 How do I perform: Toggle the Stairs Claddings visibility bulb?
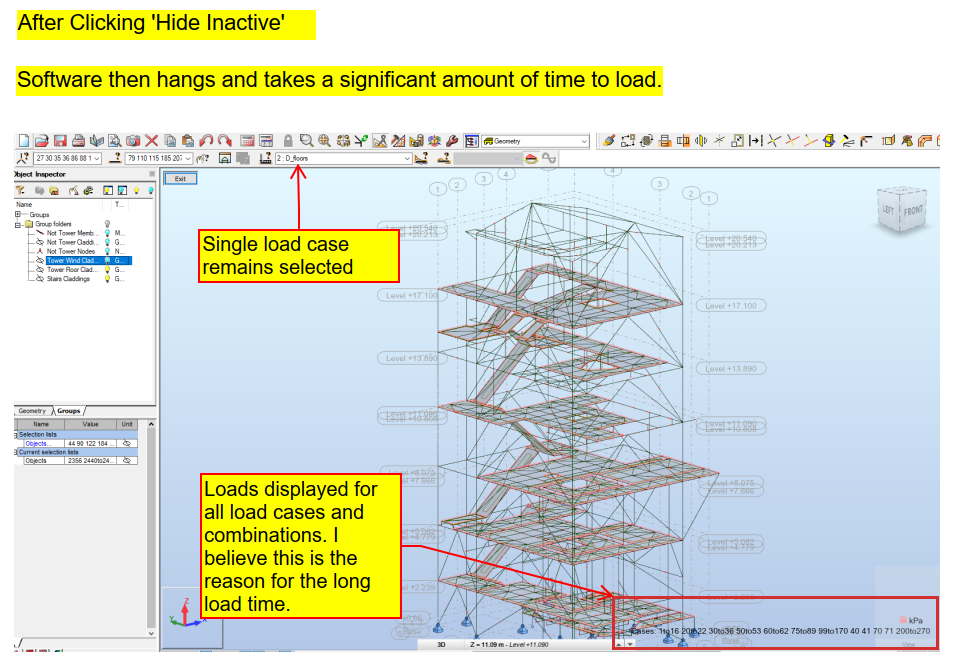click(x=107, y=278)
